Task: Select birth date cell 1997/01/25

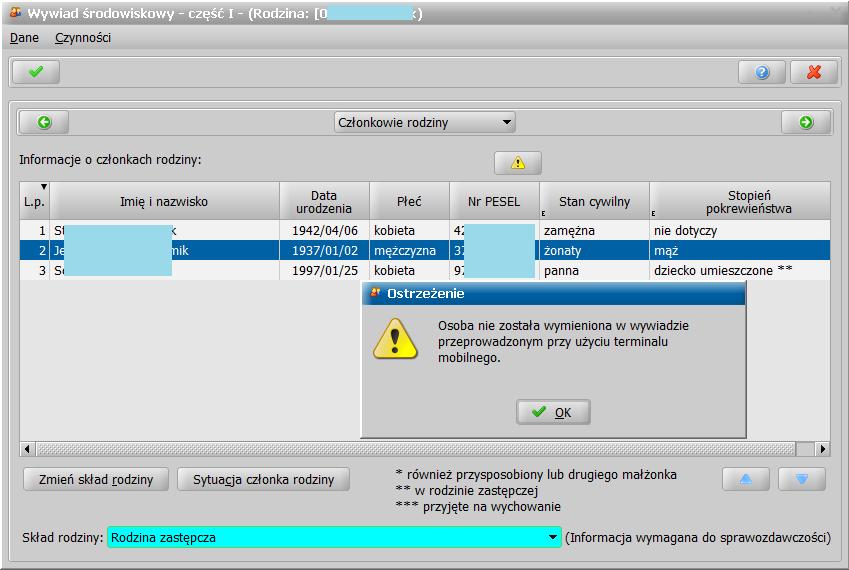Action: point(324,271)
